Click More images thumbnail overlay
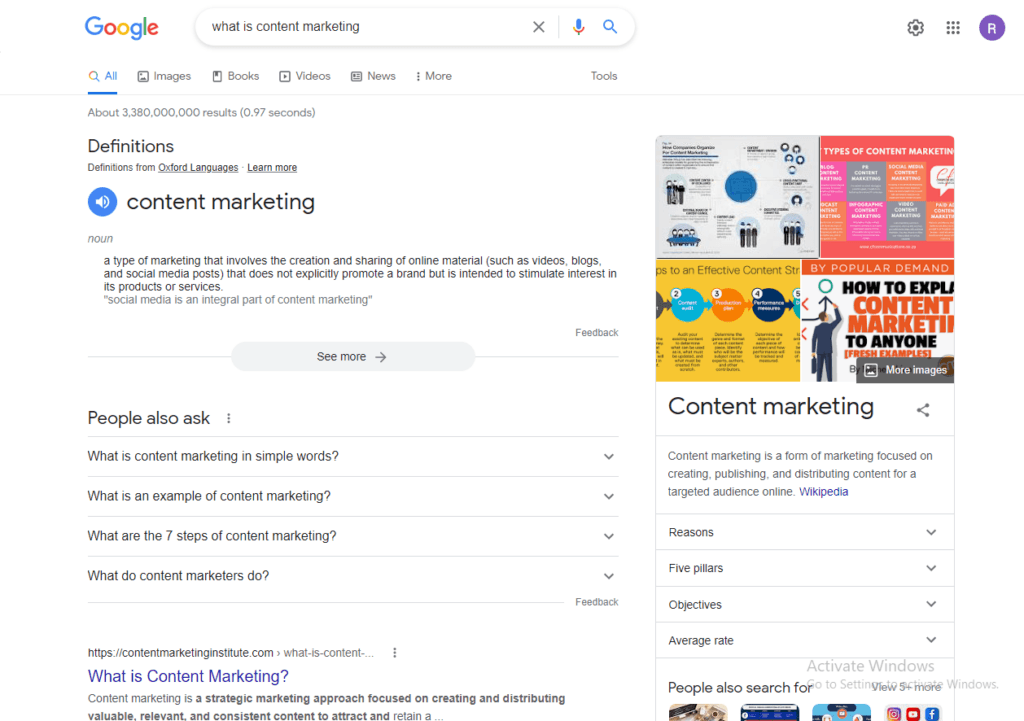The image size is (1024, 721). tap(905, 370)
